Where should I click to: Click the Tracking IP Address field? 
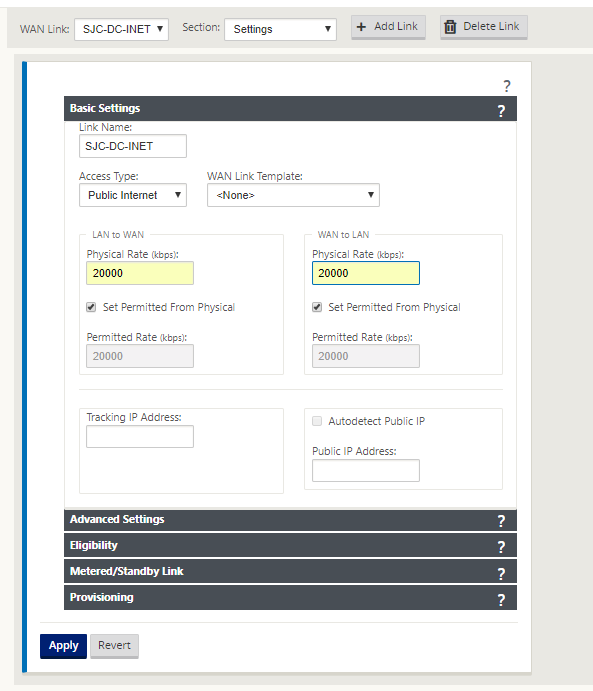(x=140, y=436)
